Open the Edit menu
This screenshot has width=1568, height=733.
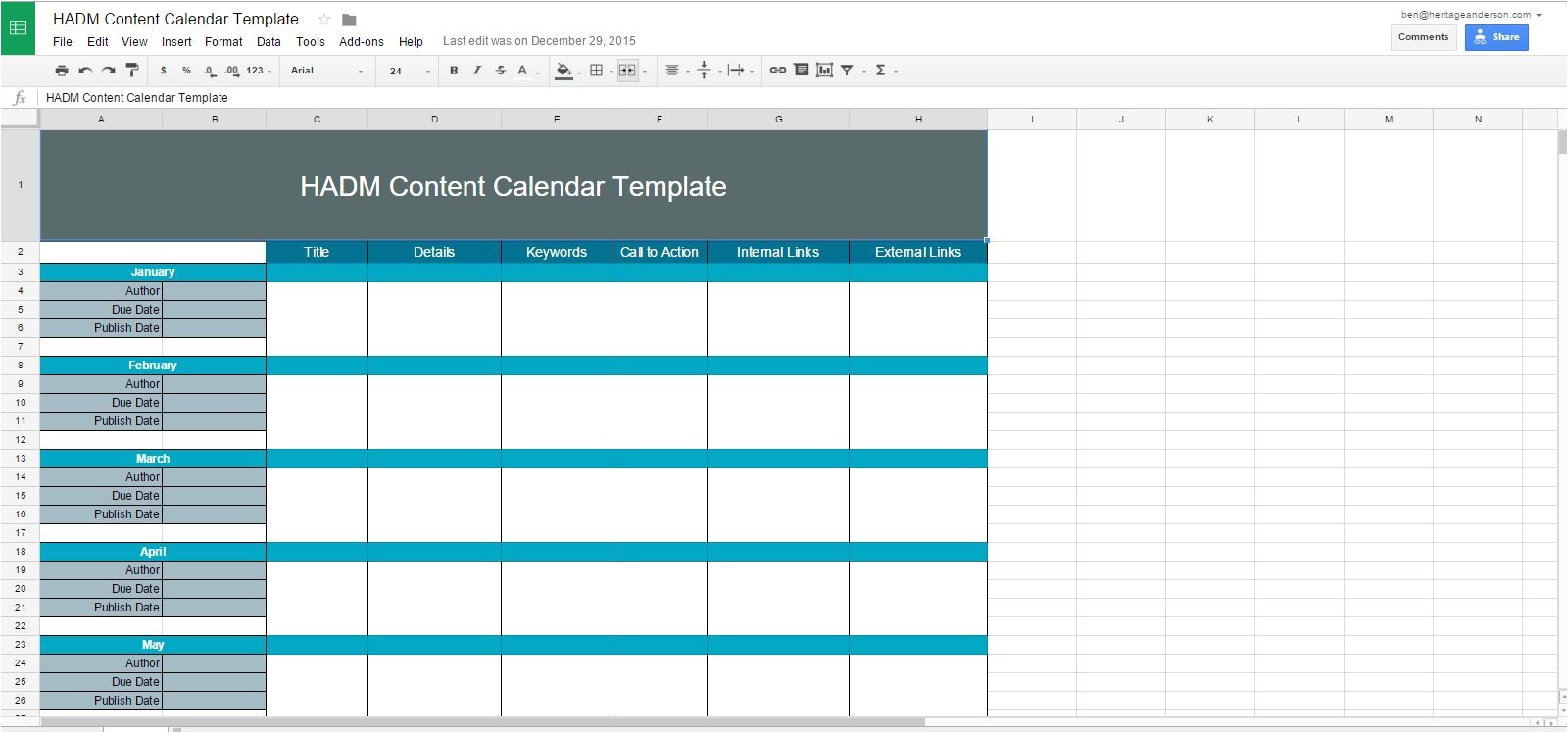pyautogui.click(x=98, y=42)
